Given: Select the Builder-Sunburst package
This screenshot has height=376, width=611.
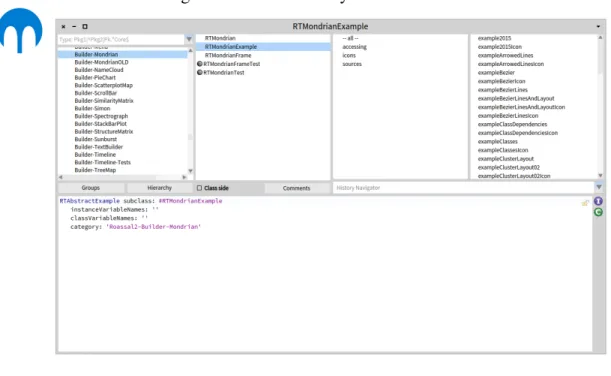Looking at the screenshot, I should [96, 139].
